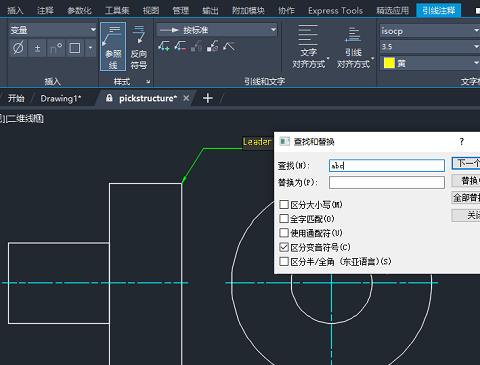Tick the 全字匹配 whole word checkbox
480x365 pixels.
[x=284, y=219]
